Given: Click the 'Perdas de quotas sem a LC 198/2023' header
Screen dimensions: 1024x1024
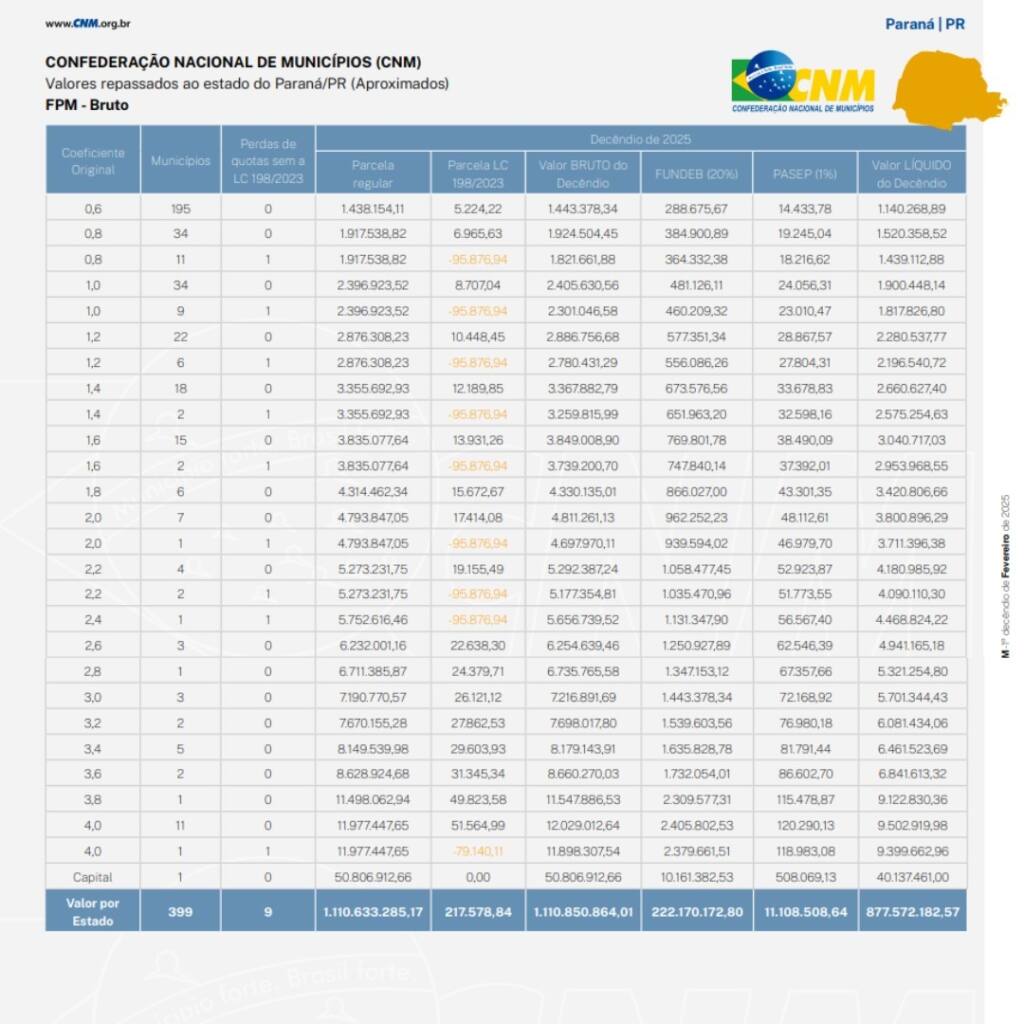Looking at the screenshot, I should (x=268, y=161).
